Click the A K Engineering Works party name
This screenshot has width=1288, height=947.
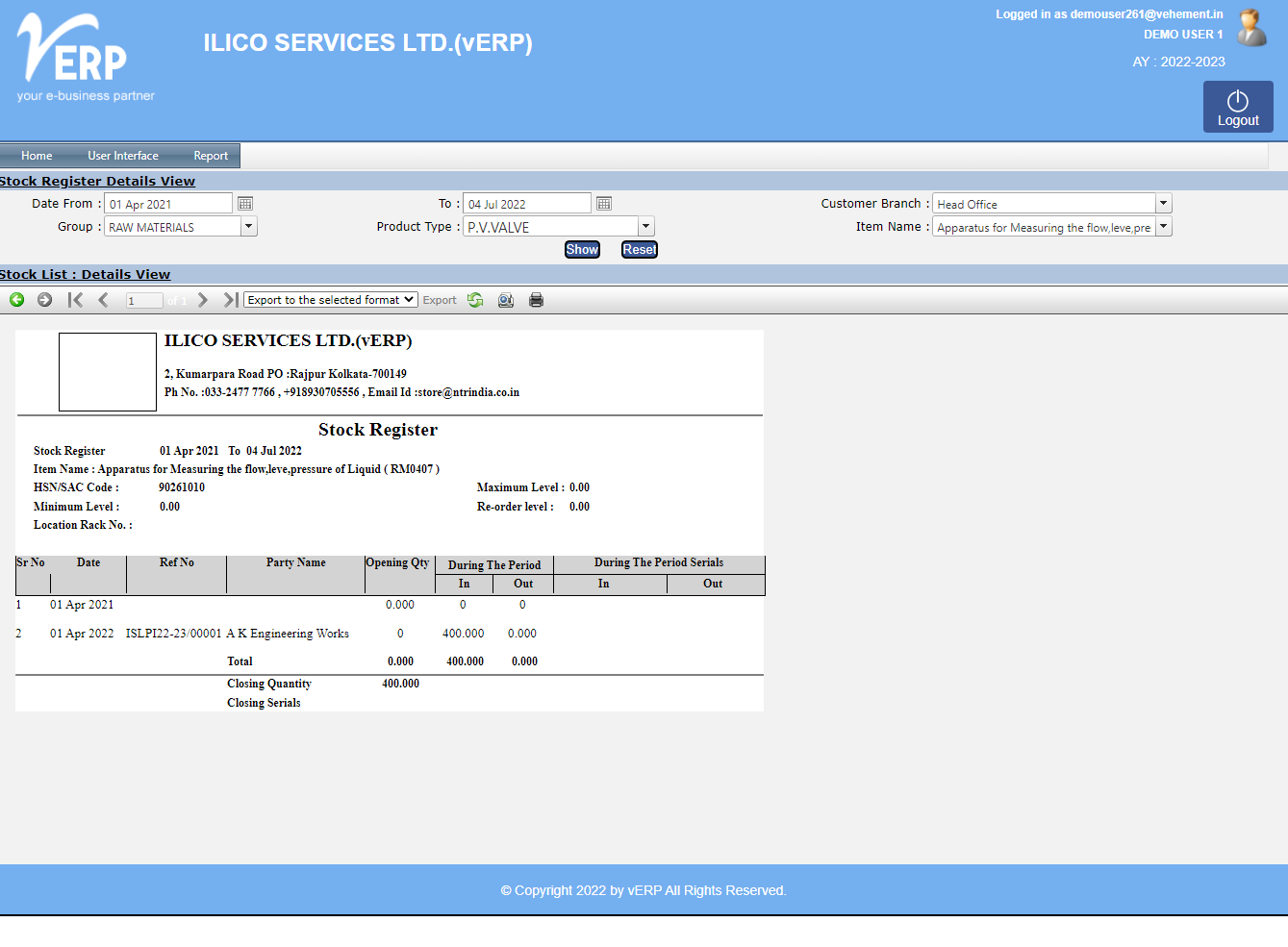[x=288, y=634]
